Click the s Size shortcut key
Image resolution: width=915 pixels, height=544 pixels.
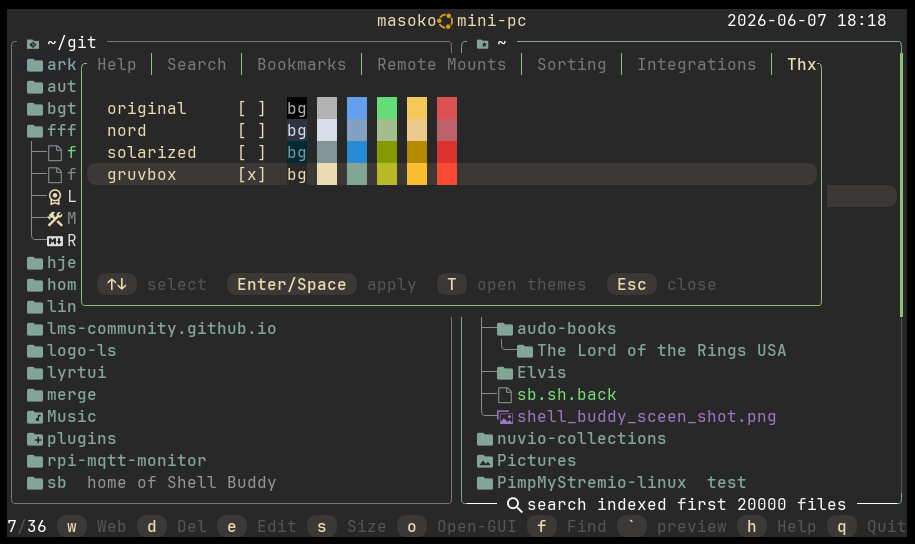point(322,526)
